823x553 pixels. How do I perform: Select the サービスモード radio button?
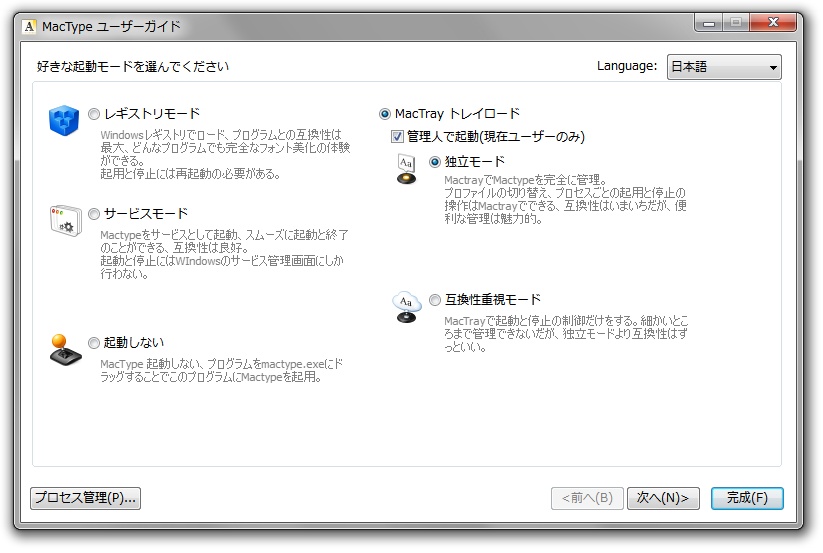[x=94, y=214]
